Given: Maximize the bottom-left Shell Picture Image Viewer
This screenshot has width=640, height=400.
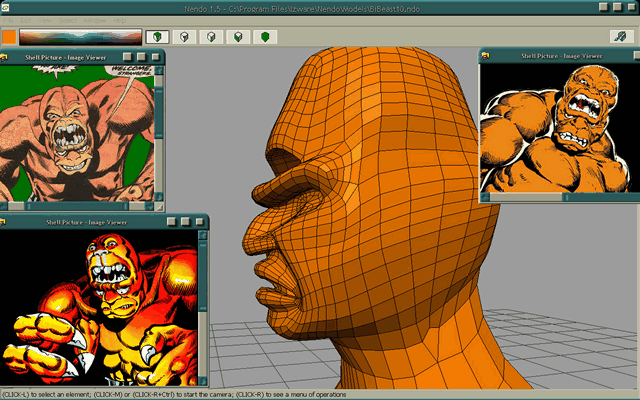Looking at the screenshot, I should [185, 222].
